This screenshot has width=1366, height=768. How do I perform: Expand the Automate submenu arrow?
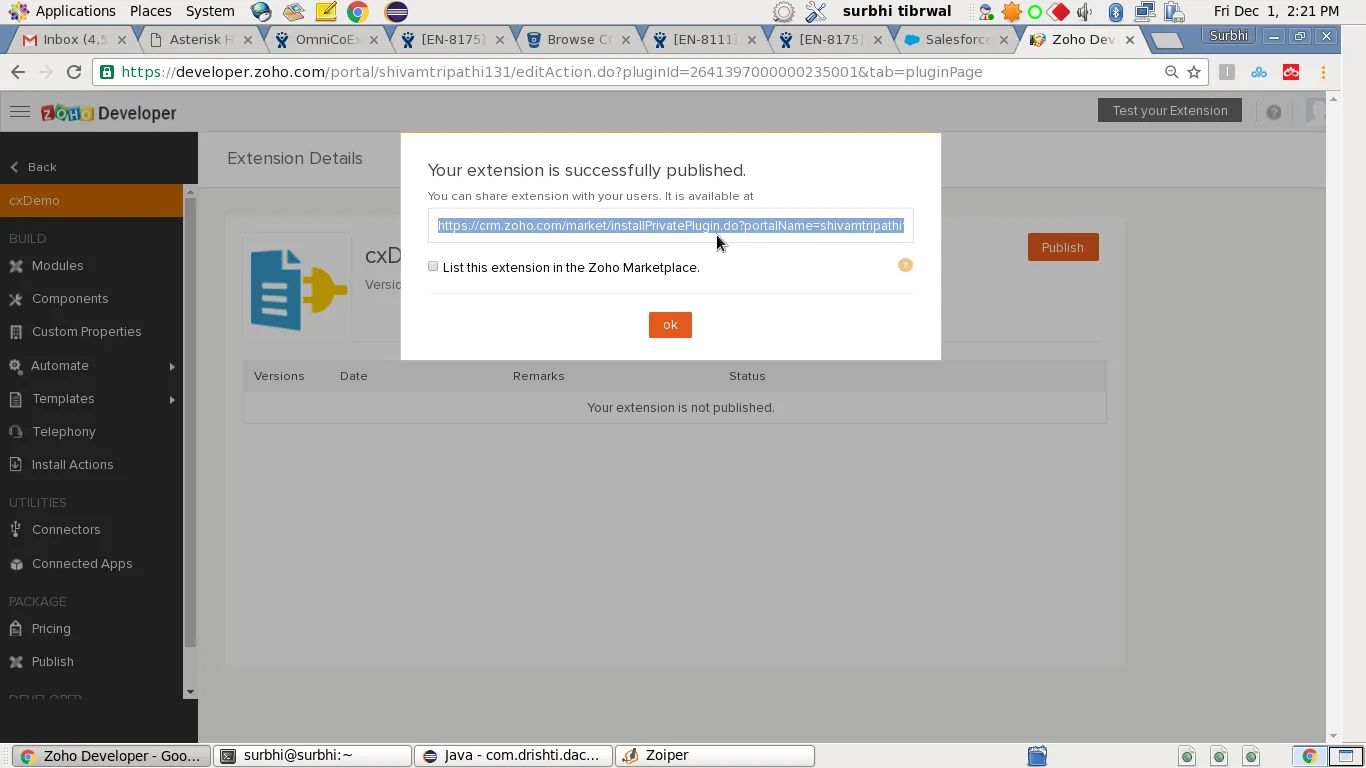(172, 366)
